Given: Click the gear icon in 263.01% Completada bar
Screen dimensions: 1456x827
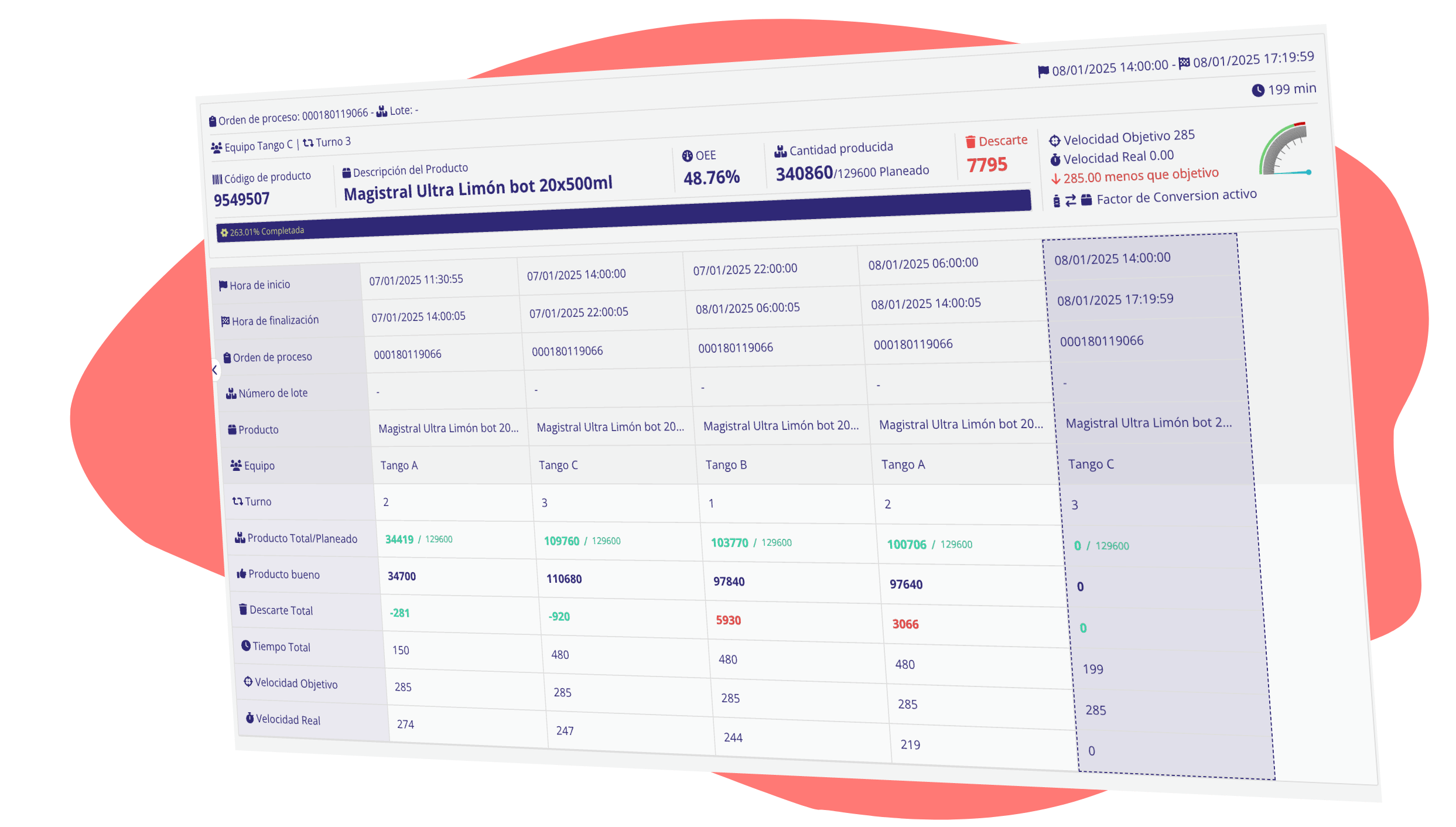Looking at the screenshot, I should click(x=224, y=233).
